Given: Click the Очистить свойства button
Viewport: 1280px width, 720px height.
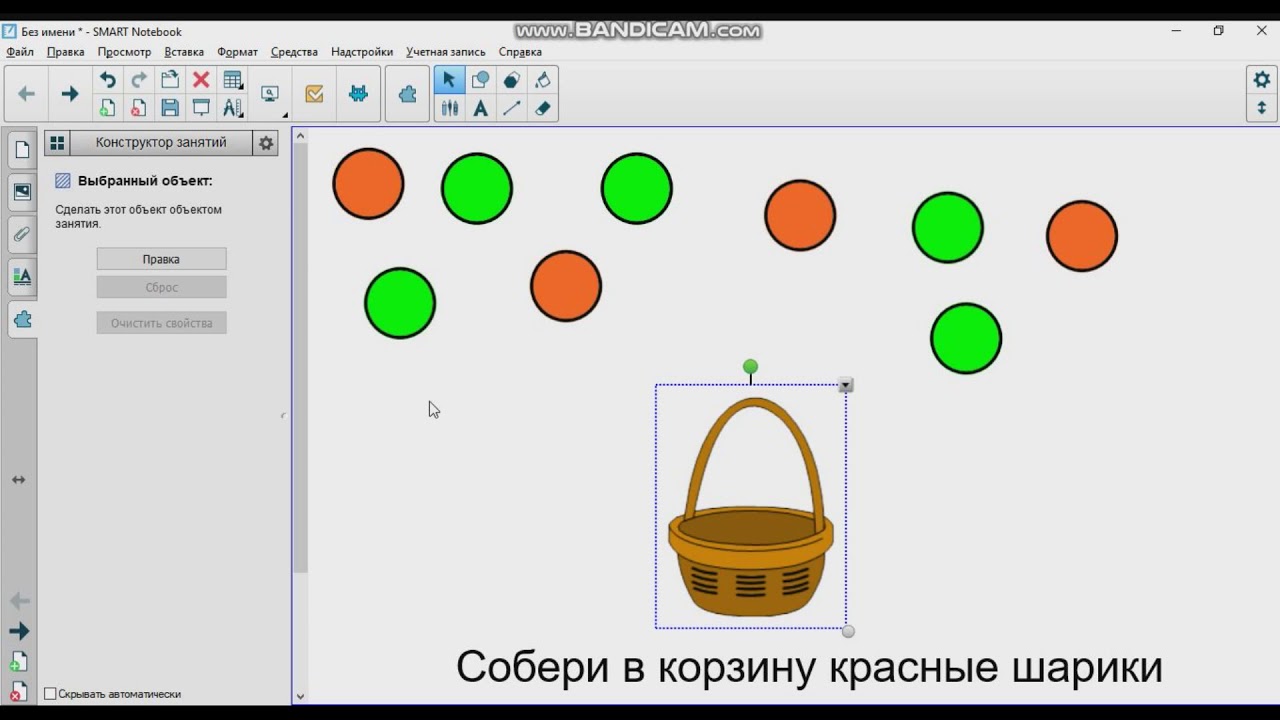Looking at the screenshot, I should coord(161,323).
